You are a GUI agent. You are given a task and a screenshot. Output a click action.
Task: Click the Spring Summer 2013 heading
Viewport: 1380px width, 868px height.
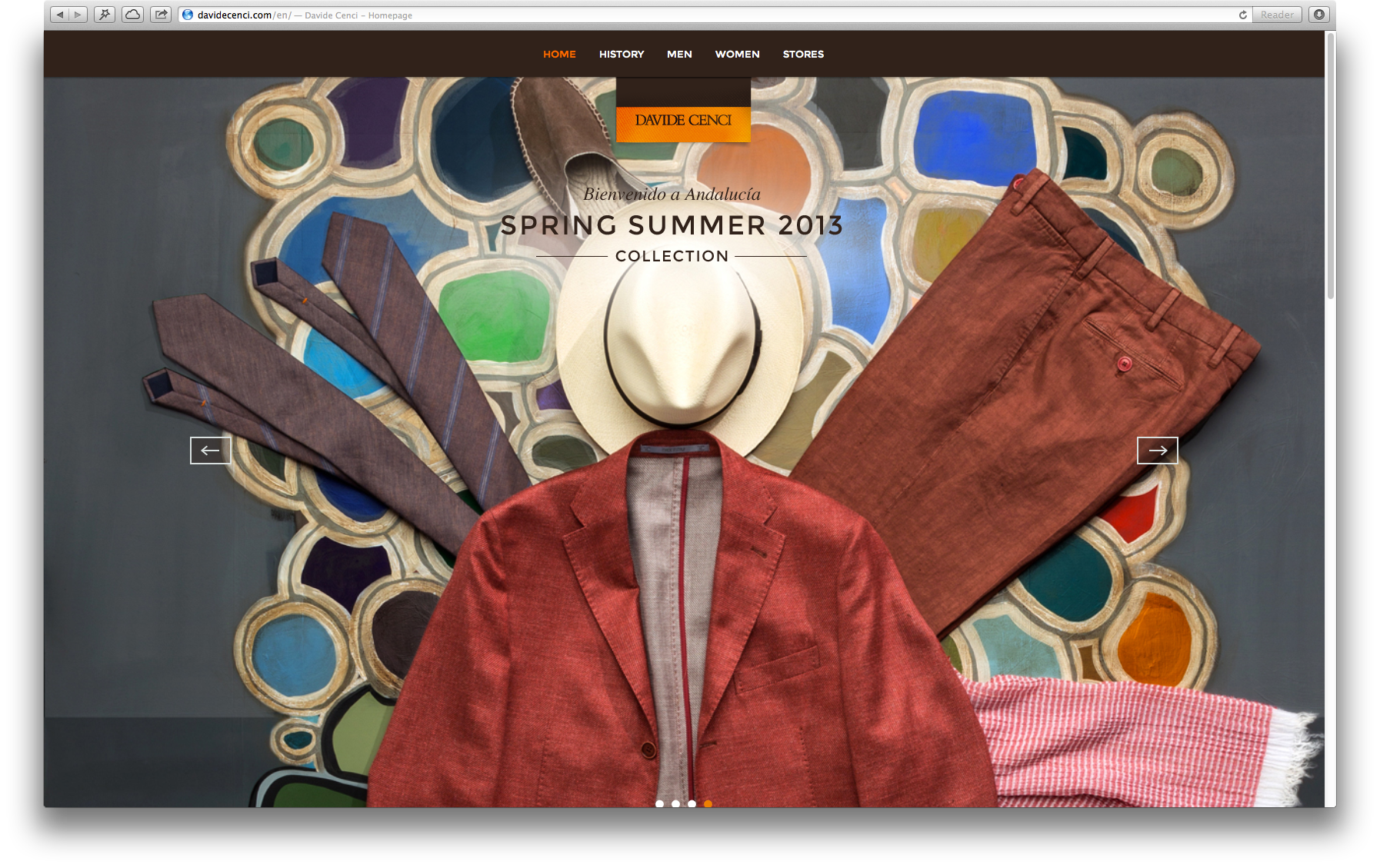tap(672, 225)
